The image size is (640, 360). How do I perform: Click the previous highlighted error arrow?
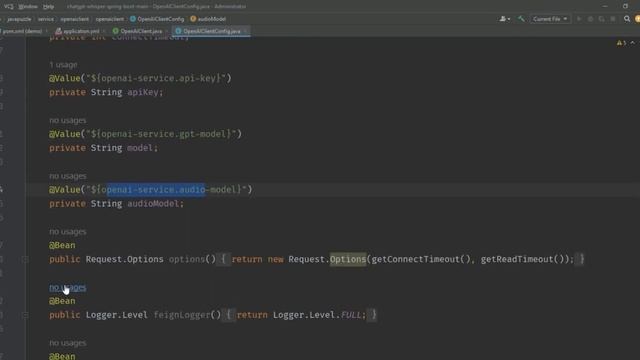[633, 43]
